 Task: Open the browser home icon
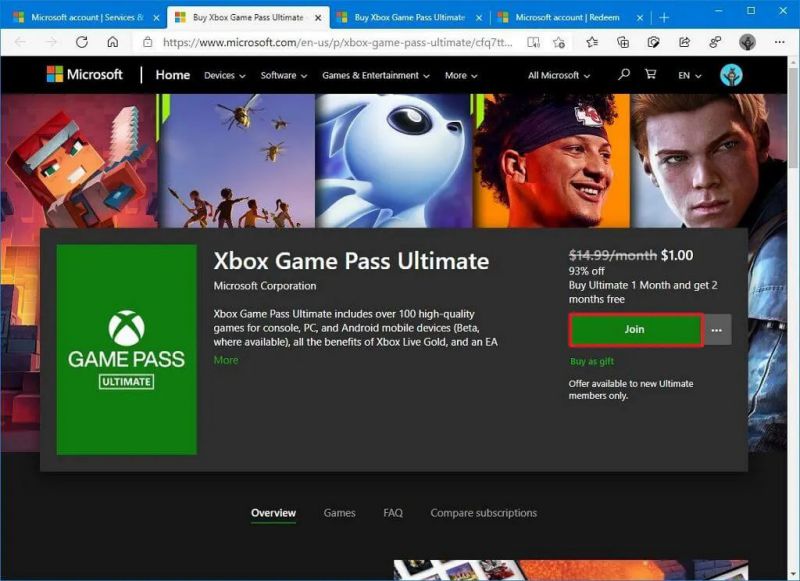point(112,42)
